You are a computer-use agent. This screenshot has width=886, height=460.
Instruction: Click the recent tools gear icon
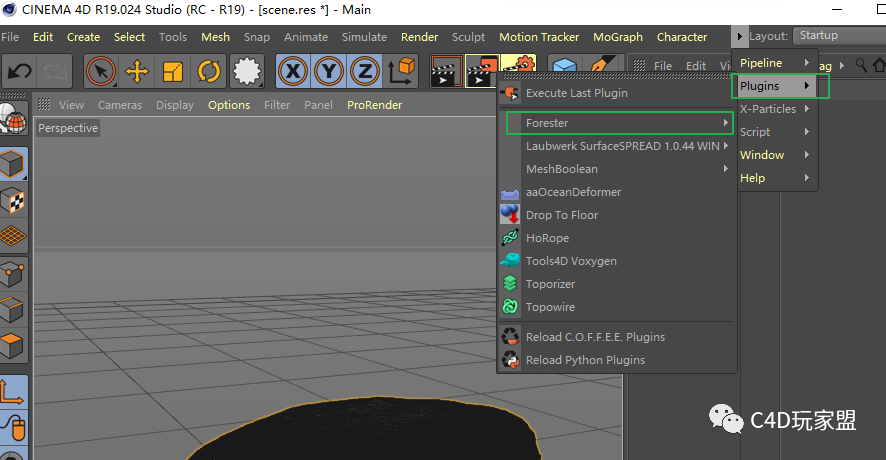point(247,72)
